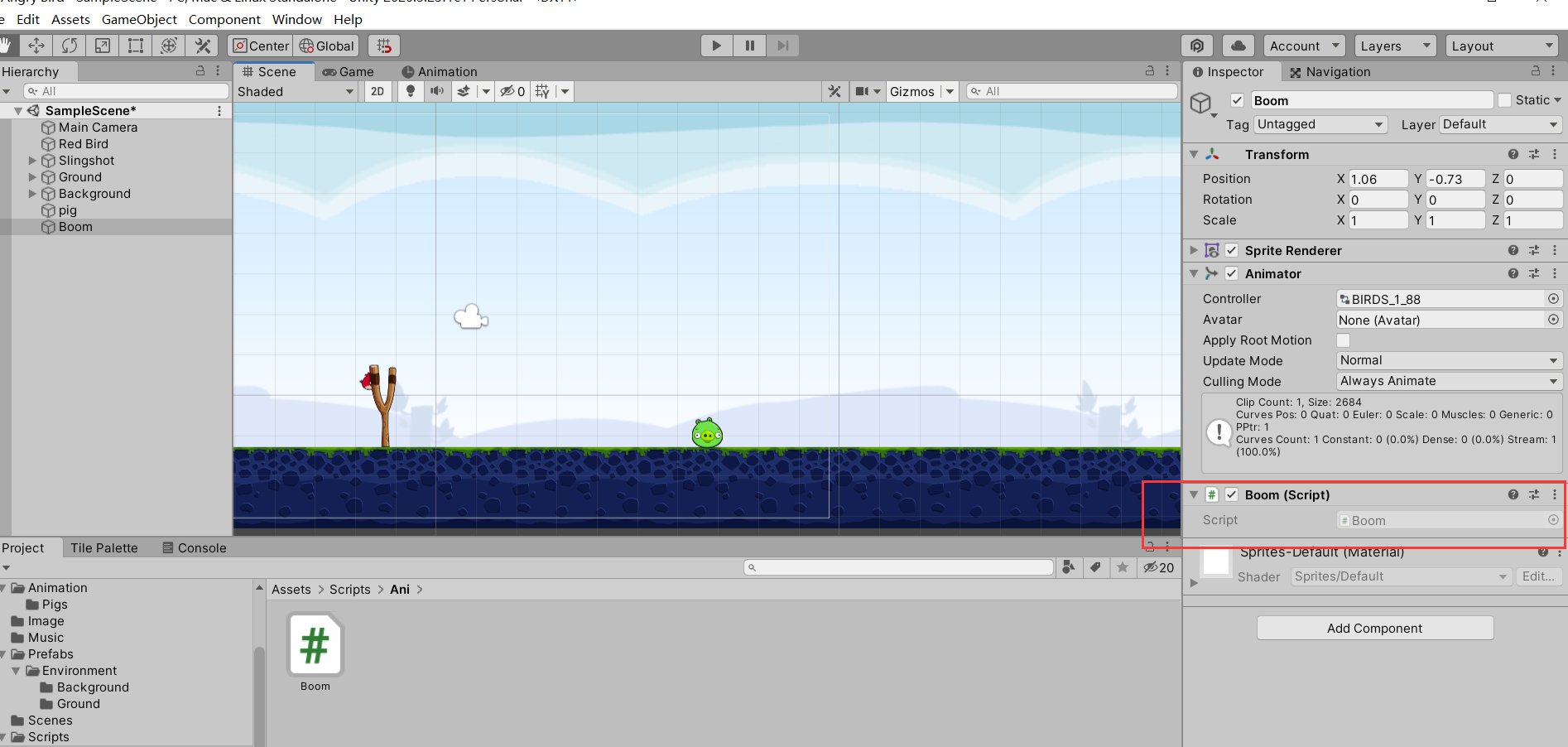Select Main Camera in Hierarchy
Image resolution: width=1568 pixels, height=747 pixels.
pyautogui.click(x=98, y=128)
